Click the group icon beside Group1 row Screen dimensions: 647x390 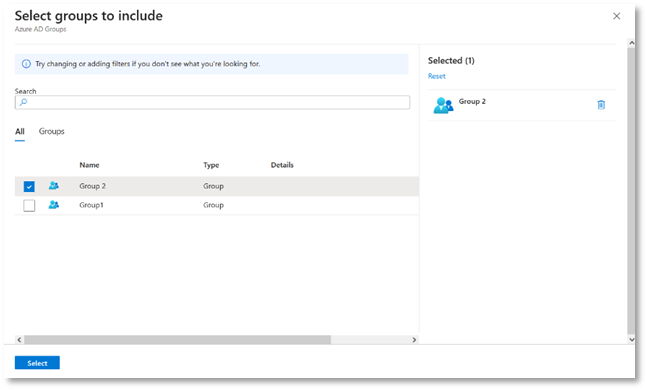tap(54, 205)
